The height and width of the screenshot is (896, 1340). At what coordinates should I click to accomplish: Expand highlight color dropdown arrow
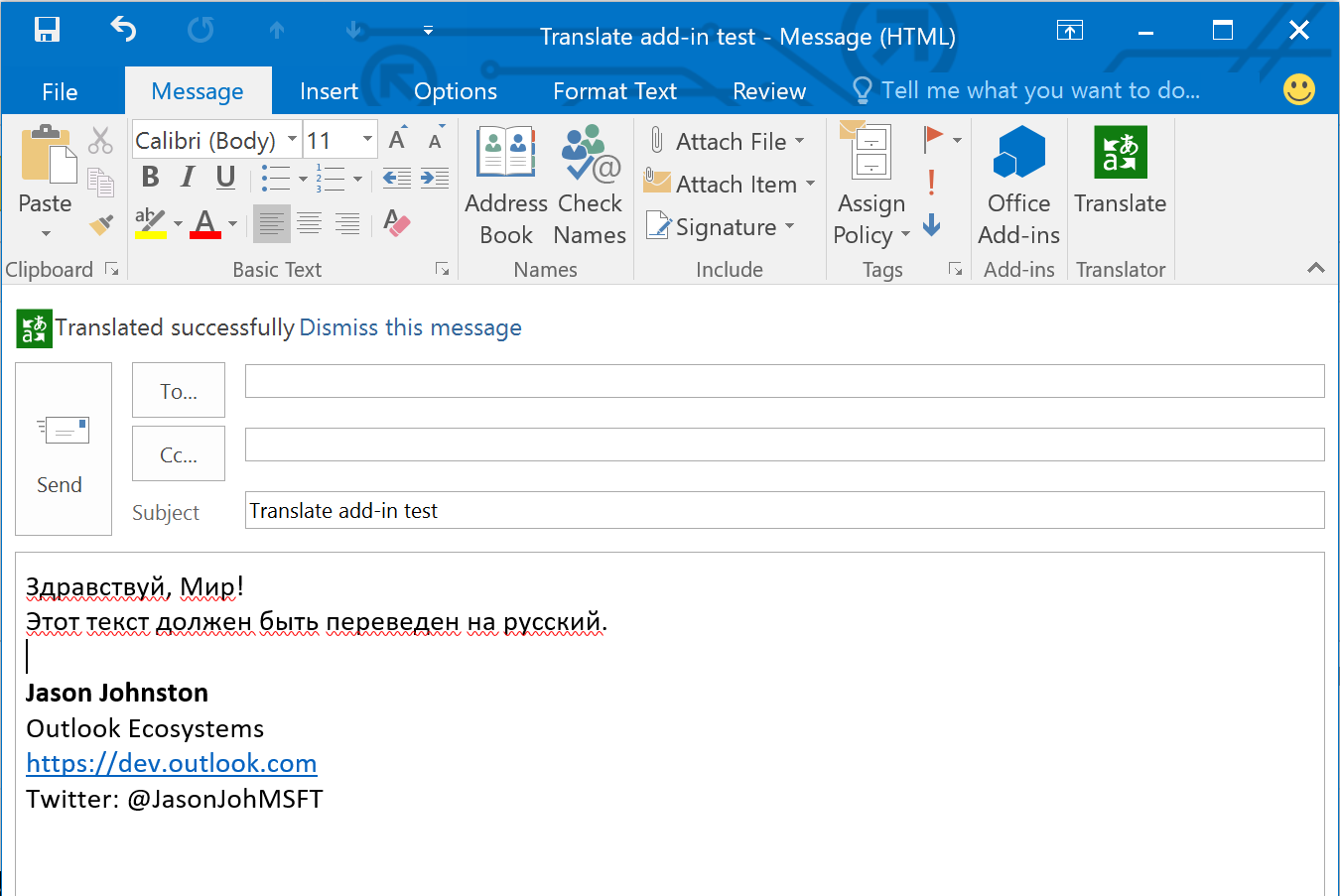coord(178,224)
